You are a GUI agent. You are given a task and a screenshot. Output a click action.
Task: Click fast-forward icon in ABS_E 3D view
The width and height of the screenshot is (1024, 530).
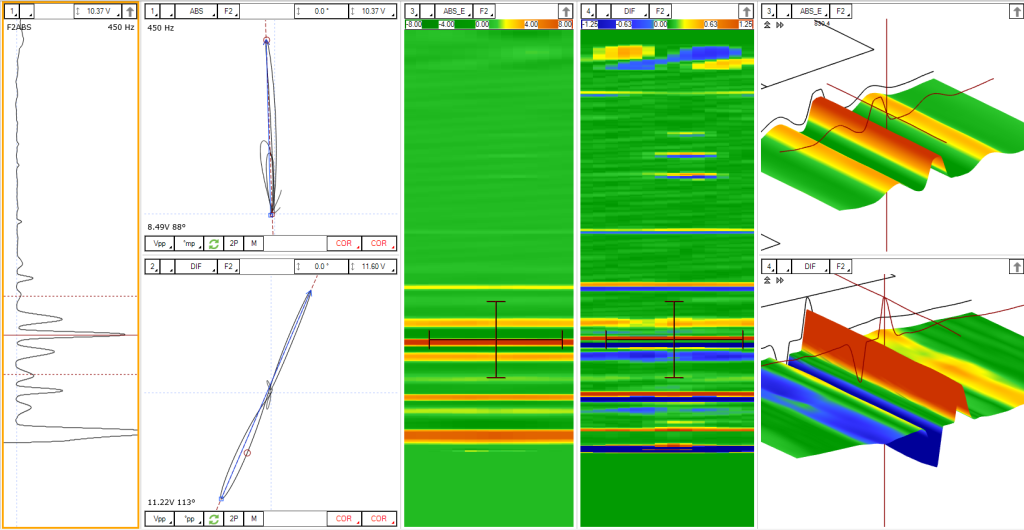point(780,25)
